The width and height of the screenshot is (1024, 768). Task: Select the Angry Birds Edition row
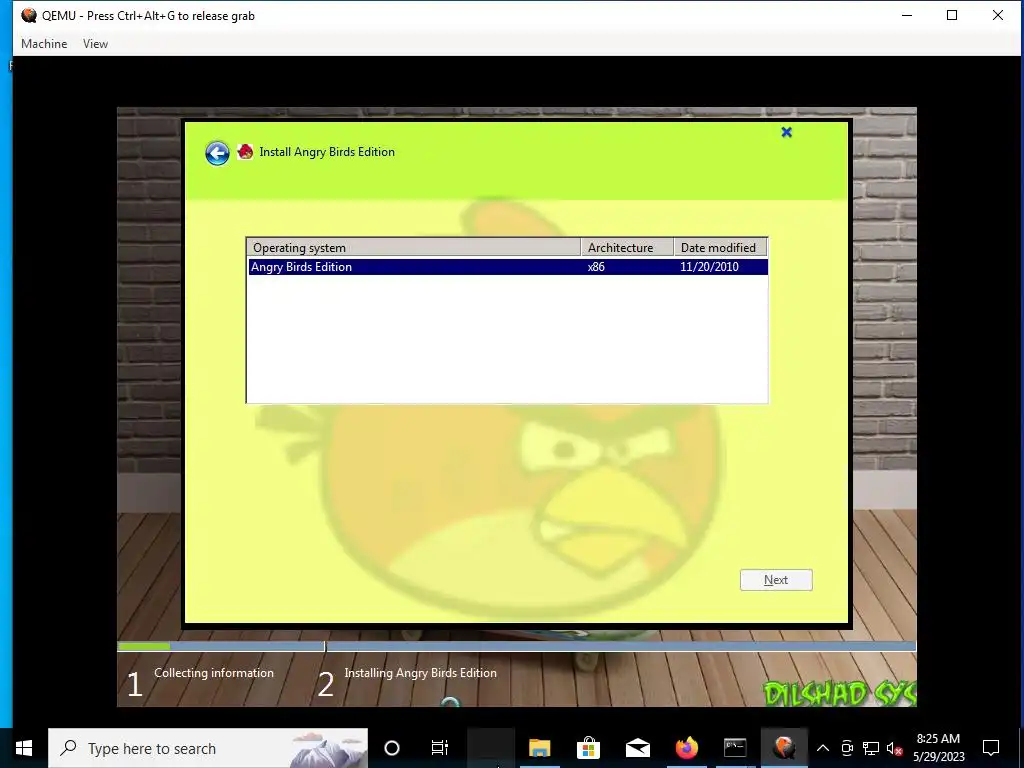[x=507, y=266]
